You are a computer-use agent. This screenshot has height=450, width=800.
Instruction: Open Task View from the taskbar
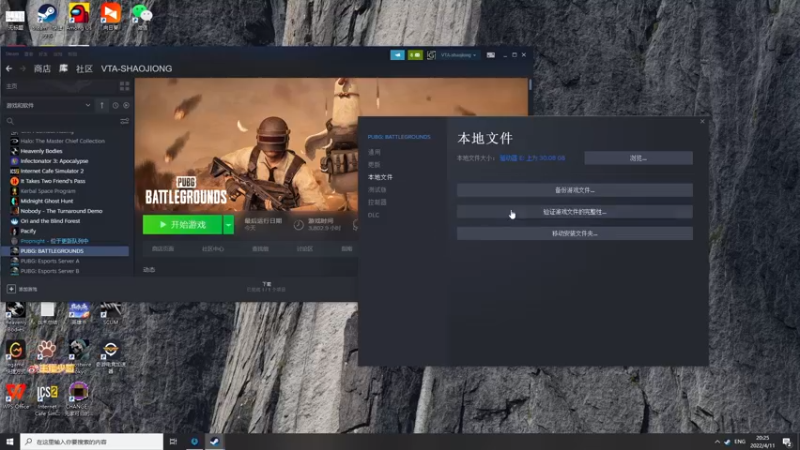click(x=173, y=441)
